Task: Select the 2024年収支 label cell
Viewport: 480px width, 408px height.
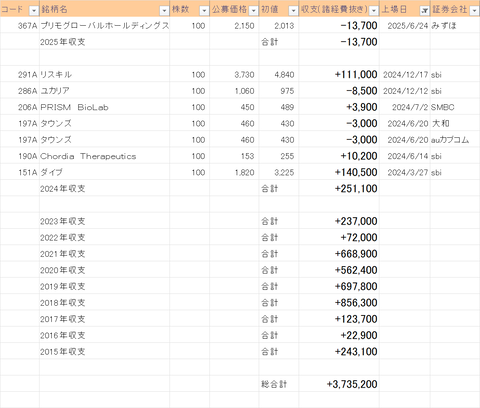Action: (x=105, y=189)
